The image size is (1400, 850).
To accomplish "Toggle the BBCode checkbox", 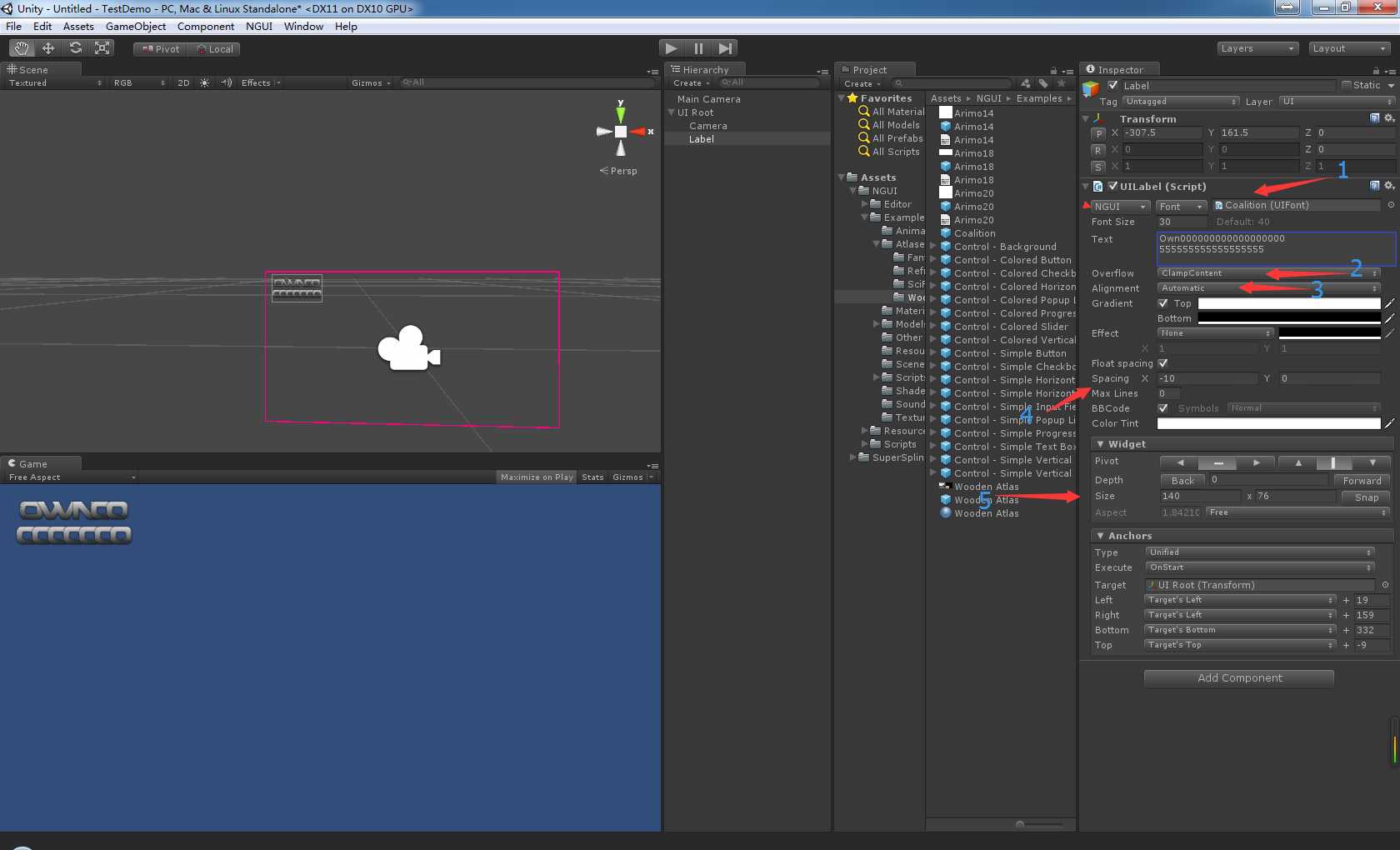I will point(1163,408).
